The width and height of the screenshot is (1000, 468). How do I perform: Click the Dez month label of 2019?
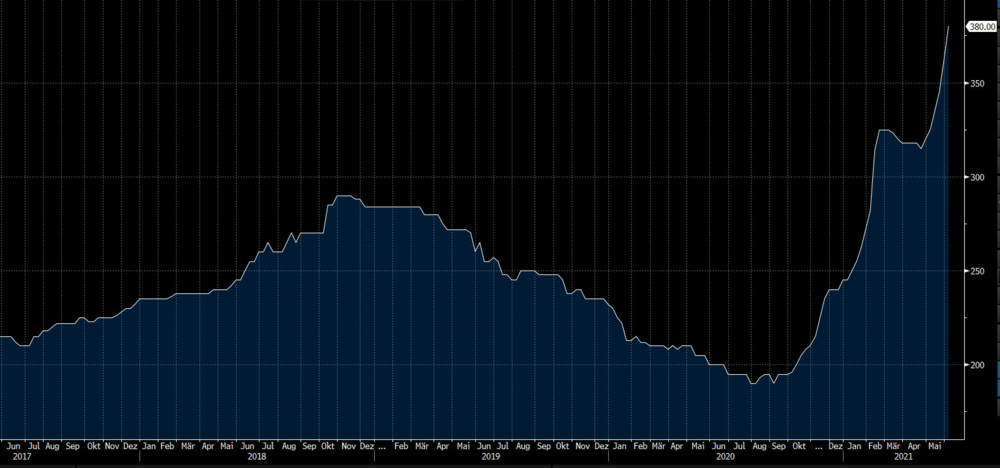(x=601, y=446)
